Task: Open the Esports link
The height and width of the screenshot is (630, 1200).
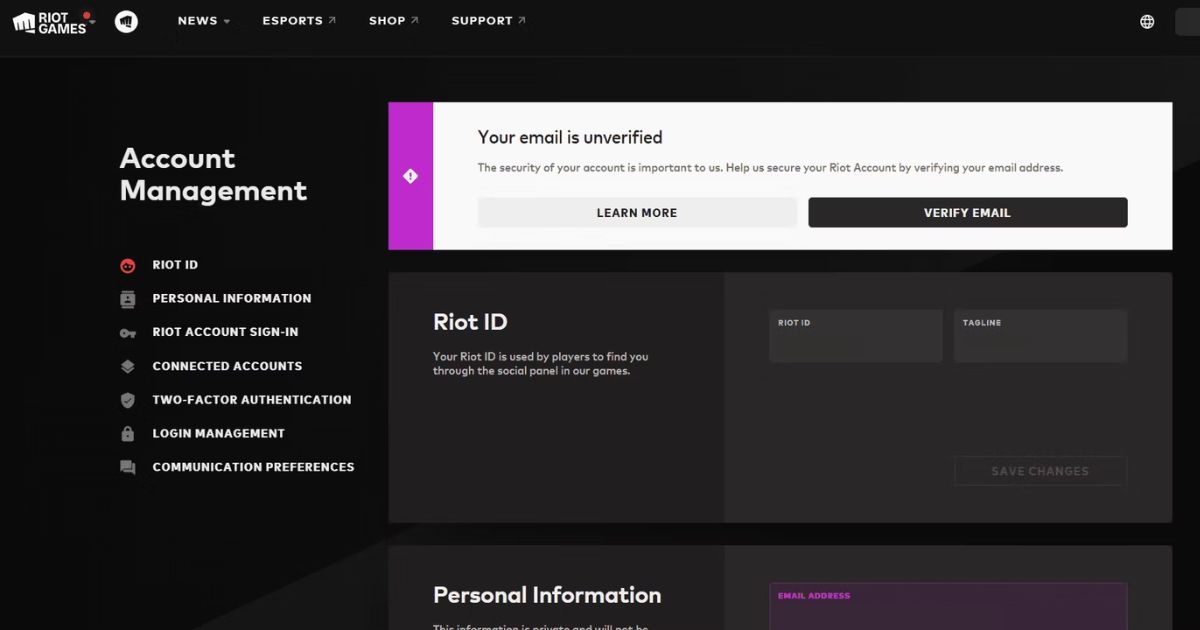Action: click(x=299, y=21)
